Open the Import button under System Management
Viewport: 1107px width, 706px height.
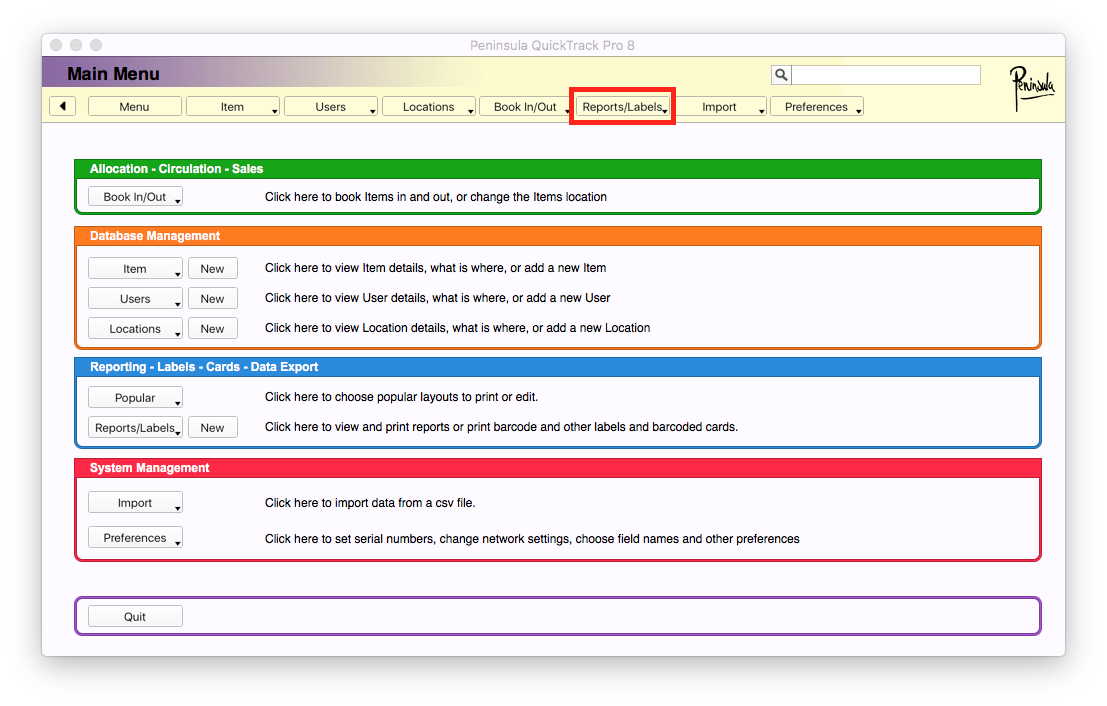[135, 503]
